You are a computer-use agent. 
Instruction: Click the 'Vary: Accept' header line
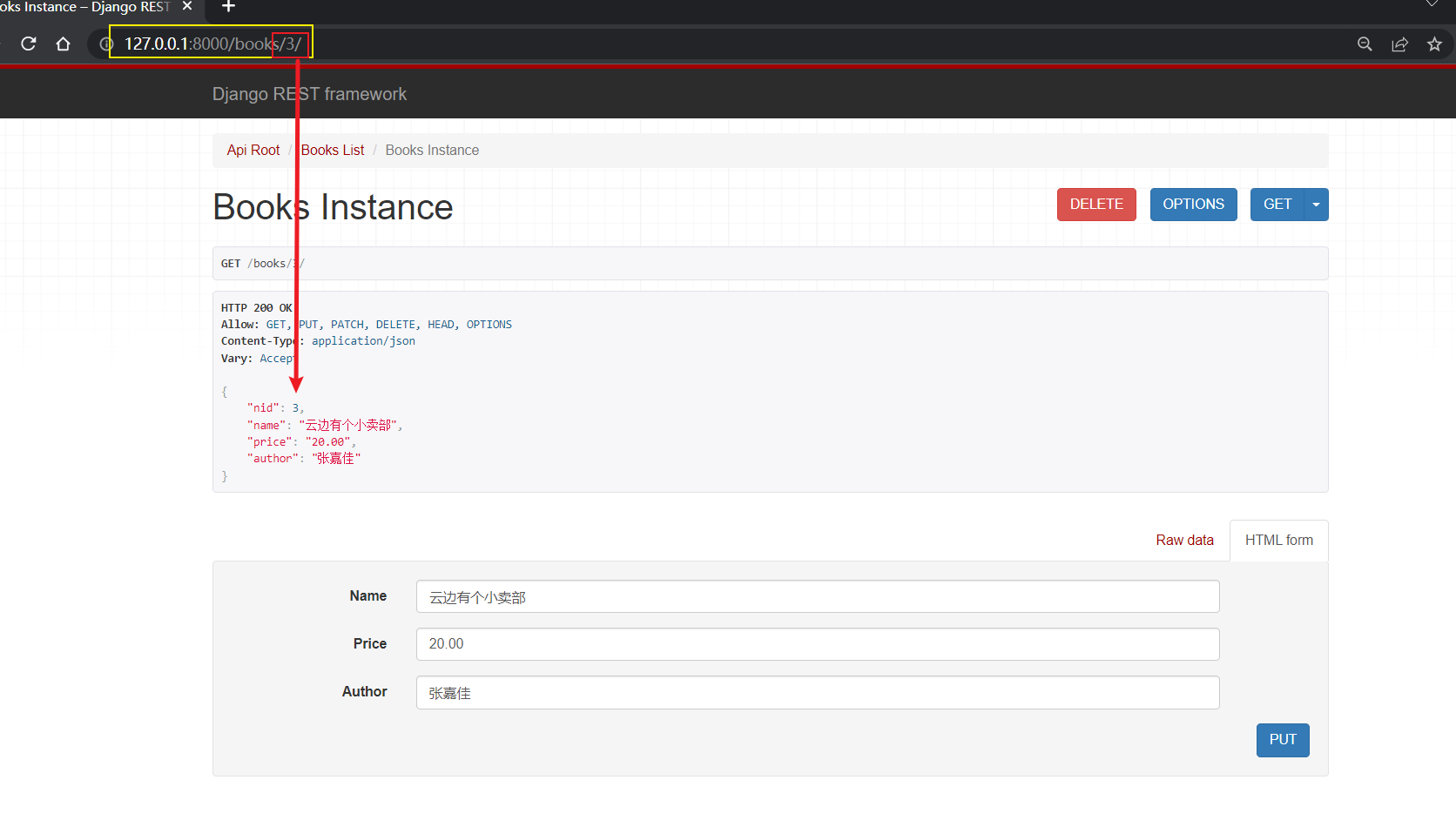[x=258, y=359]
